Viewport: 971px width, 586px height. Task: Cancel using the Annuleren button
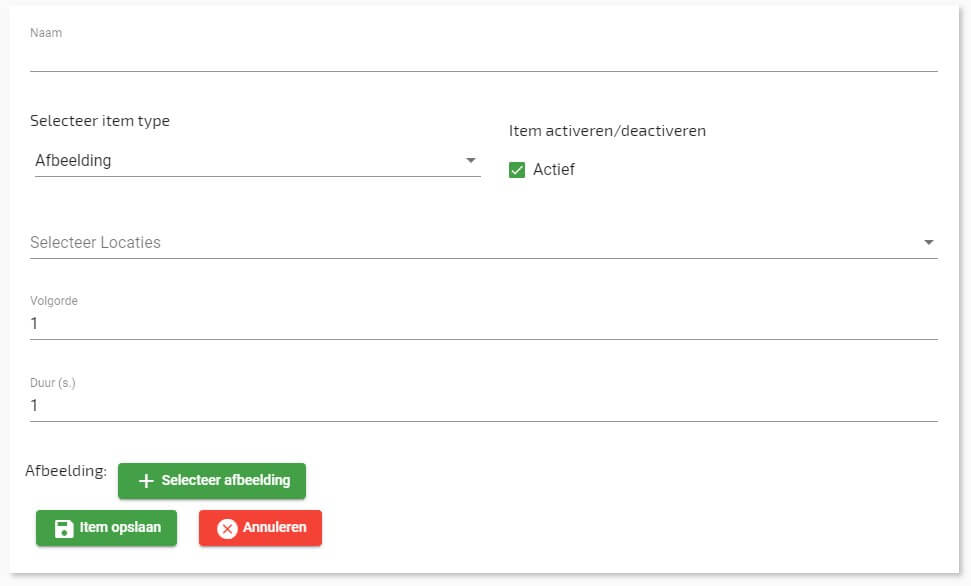pos(260,528)
